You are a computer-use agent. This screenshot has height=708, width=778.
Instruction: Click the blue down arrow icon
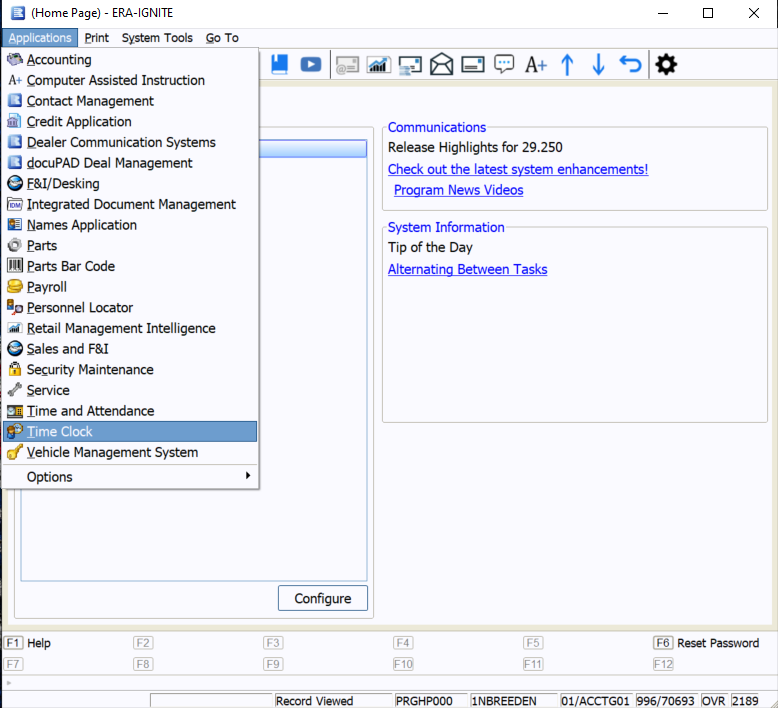click(x=598, y=64)
